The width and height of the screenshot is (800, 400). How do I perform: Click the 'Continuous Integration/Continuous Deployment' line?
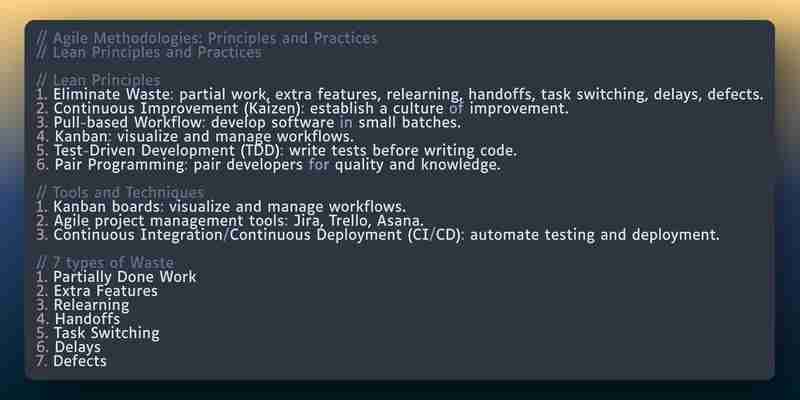coord(378,235)
